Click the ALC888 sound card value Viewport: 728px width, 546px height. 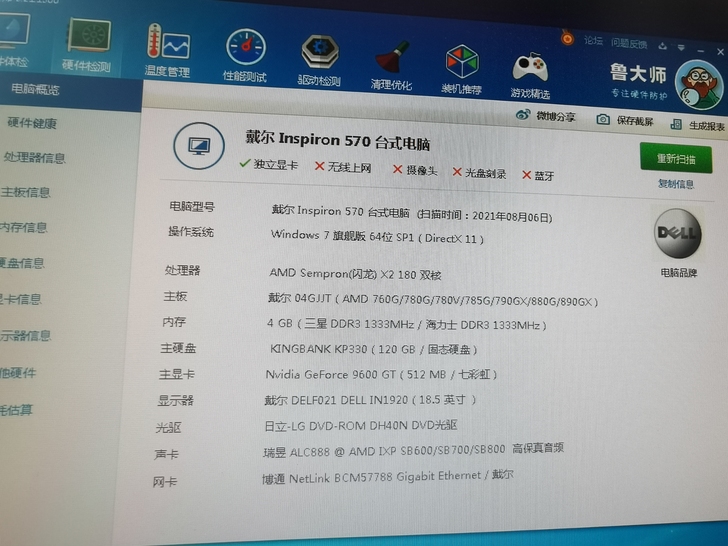pos(413,450)
